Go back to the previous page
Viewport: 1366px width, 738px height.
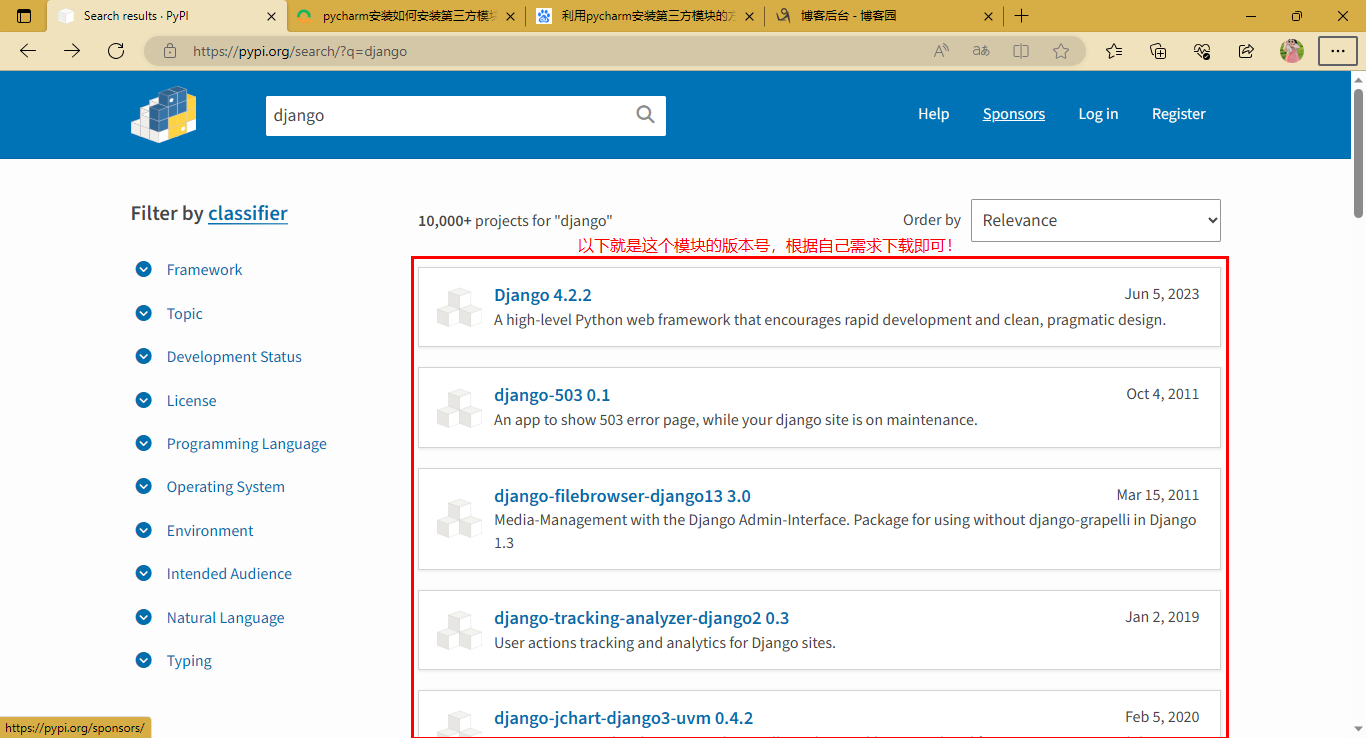28,51
